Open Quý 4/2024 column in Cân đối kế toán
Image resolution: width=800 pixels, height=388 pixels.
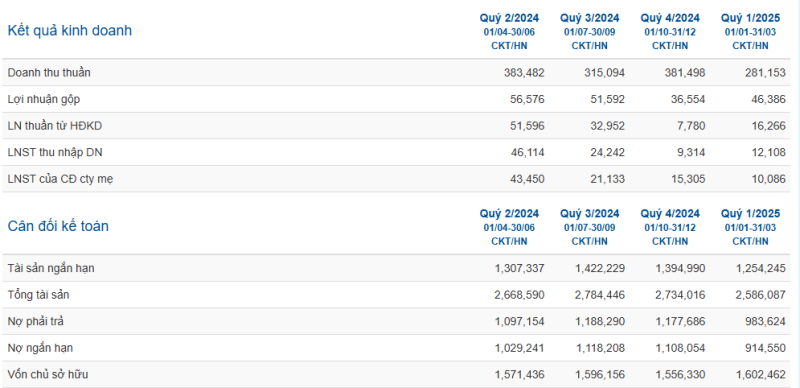coord(670,213)
